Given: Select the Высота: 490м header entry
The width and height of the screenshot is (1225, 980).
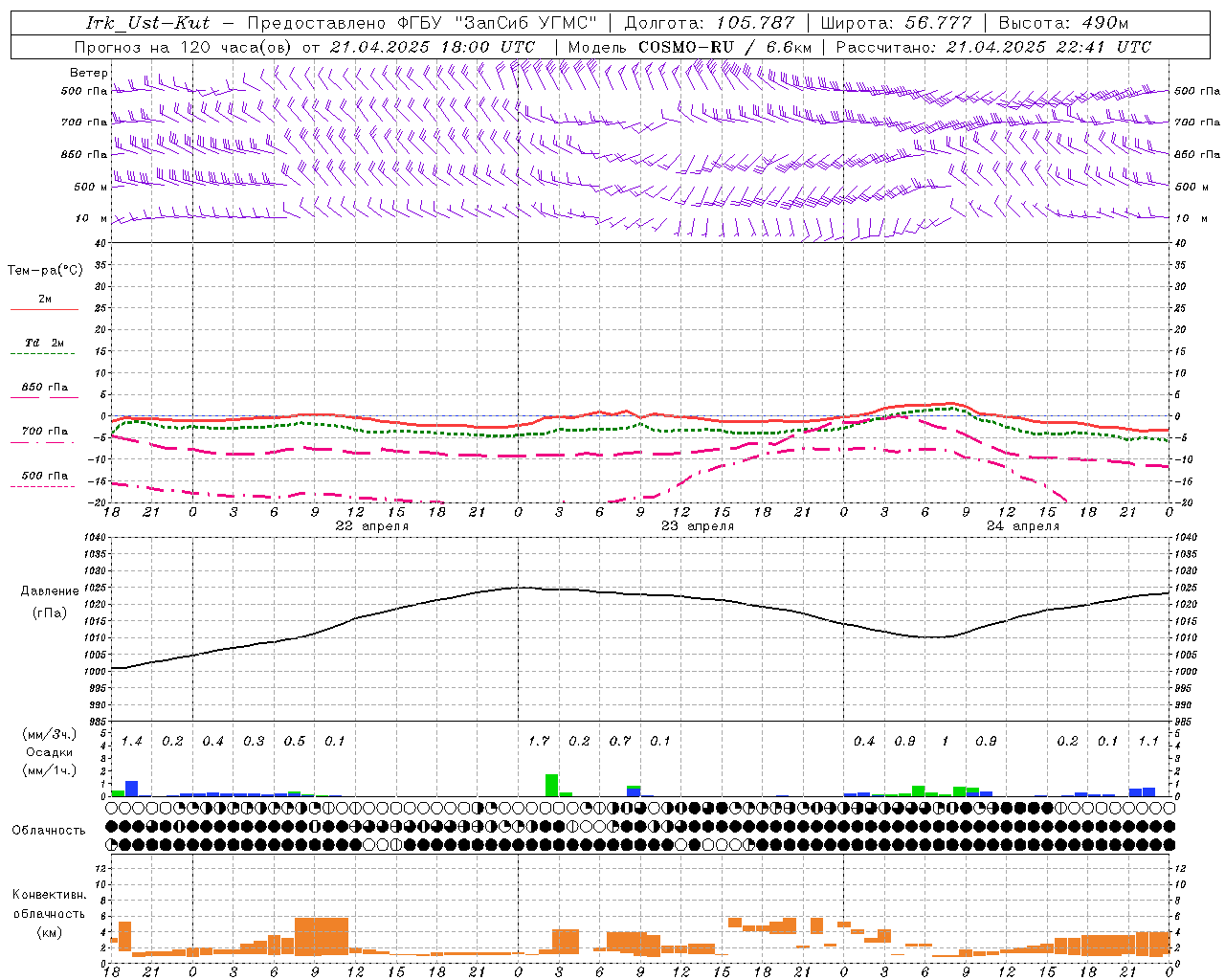Looking at the screenshot, I should [x=1063, y=23].
